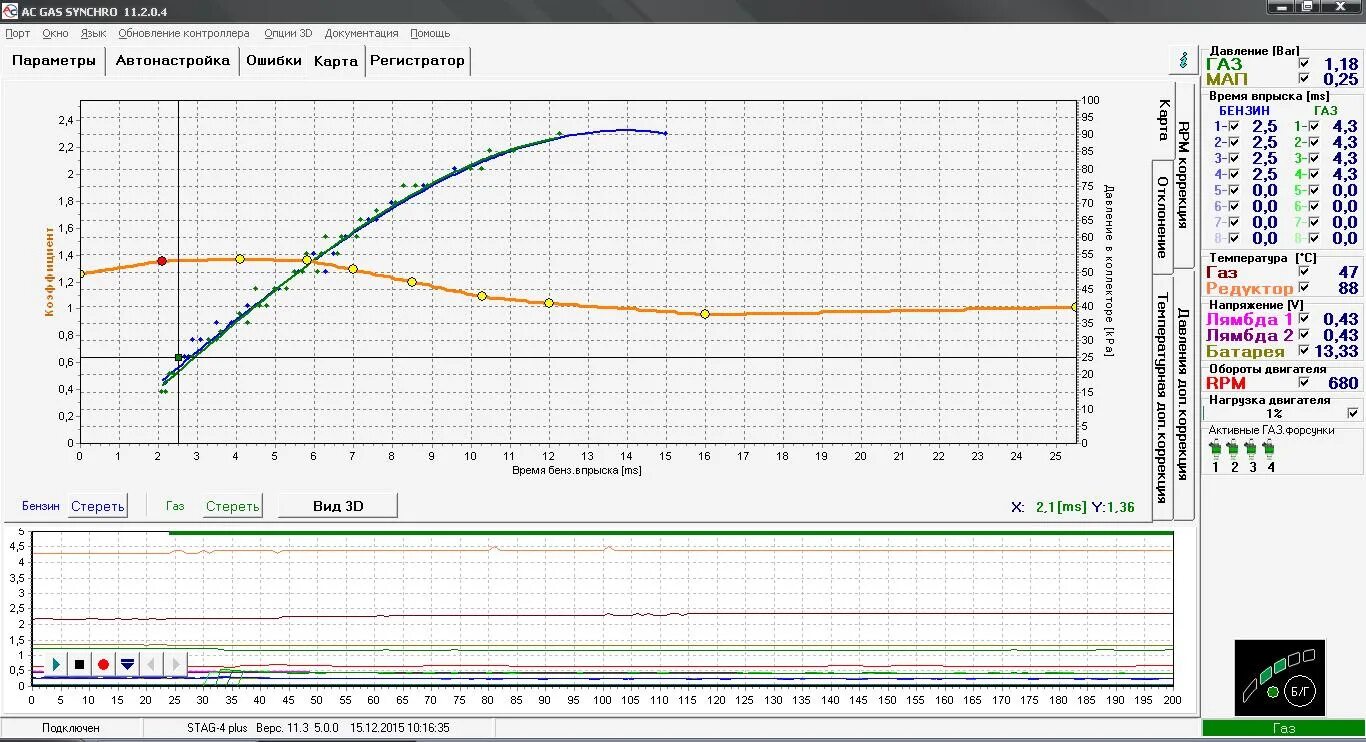The width and height of the screenshot is (1366, 742).
Task: Open the Окно menu
Action: [55, 33]
